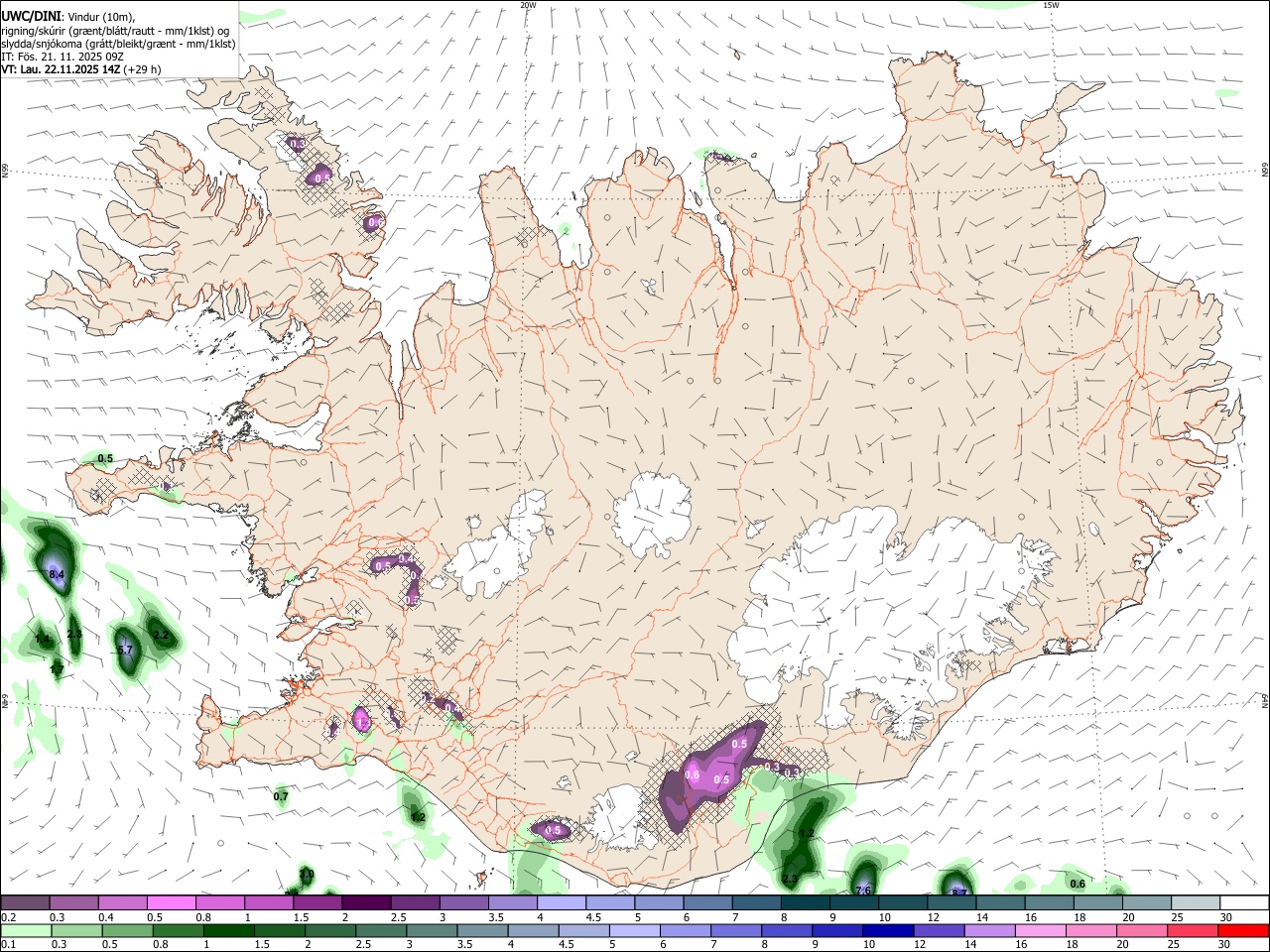Click the VT: Lau. 22.11.2025 14Z (+29 h) line
Viewport: 1270px width, 952px height.
(x=80, y=69)
